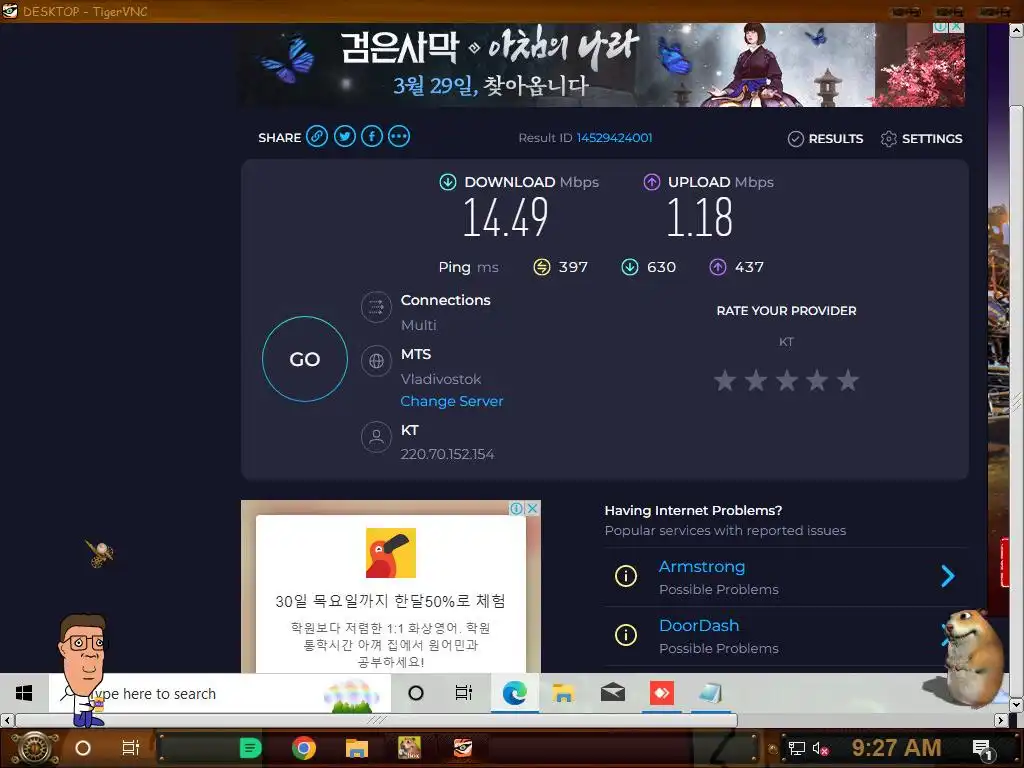This screenshot has height=768, width=1024.
Task: Rate provider KT with four stars
Action: point(817,380)
